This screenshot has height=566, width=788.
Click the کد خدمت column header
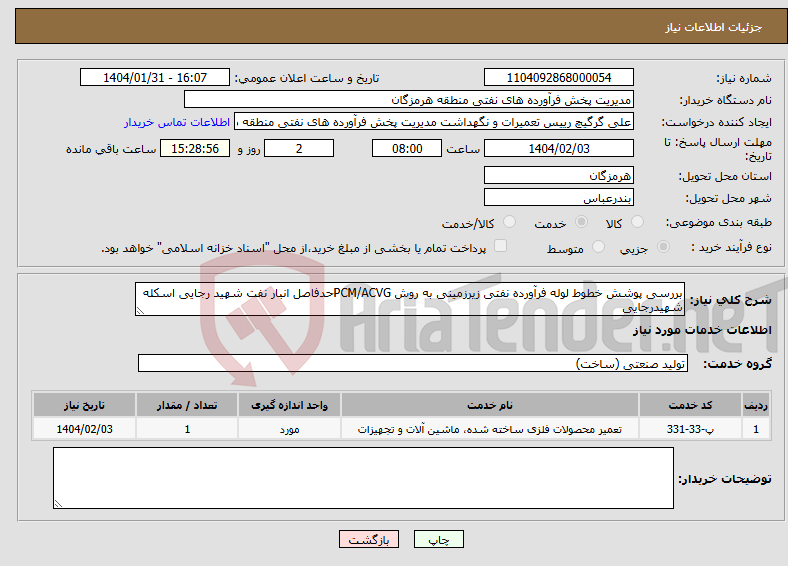[x=691, y=405]
